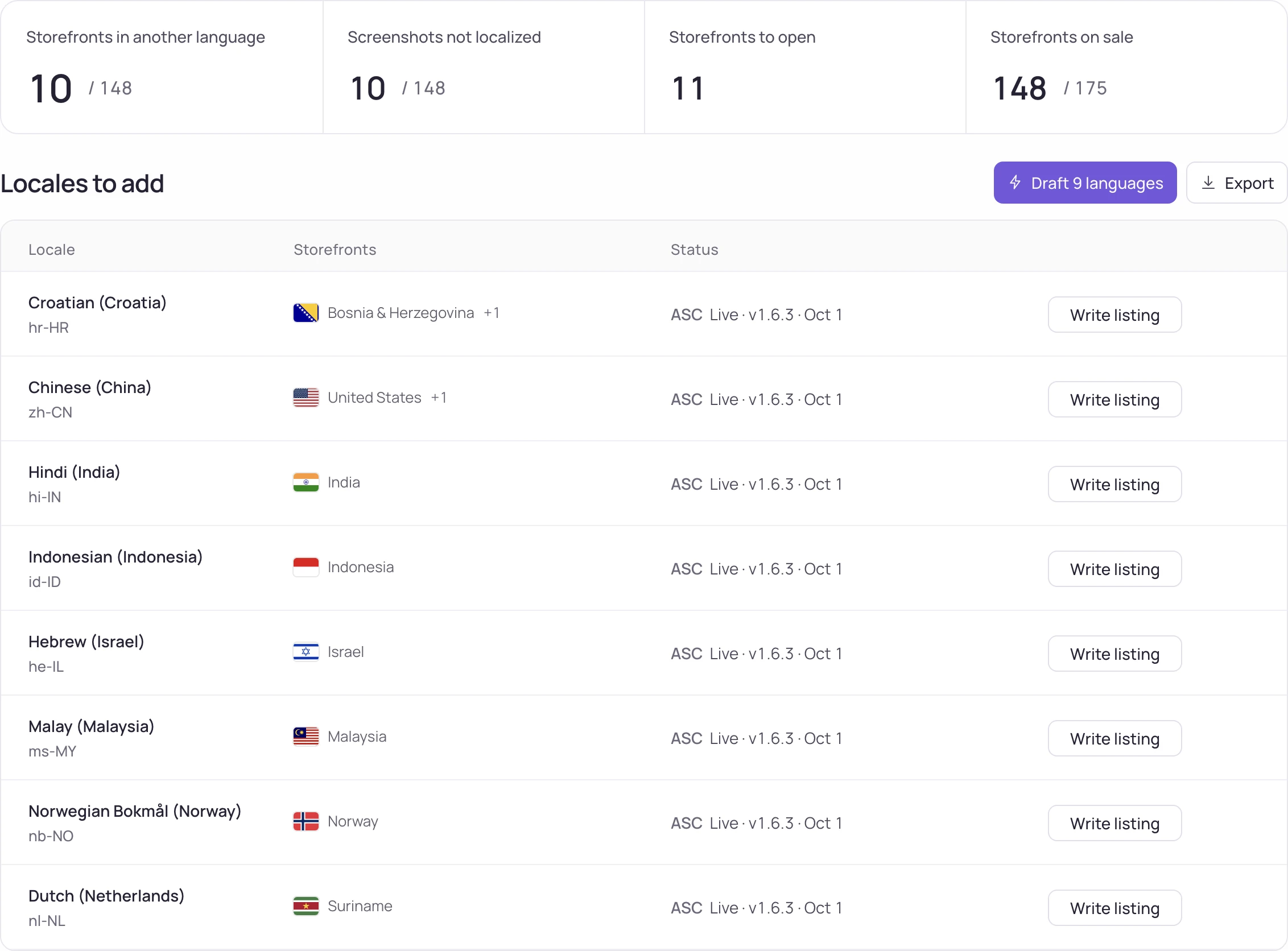This screenshot has height=951, width=1288.
Task: Click the ASC Live status in Croatian row
Action: click(757, 315)
